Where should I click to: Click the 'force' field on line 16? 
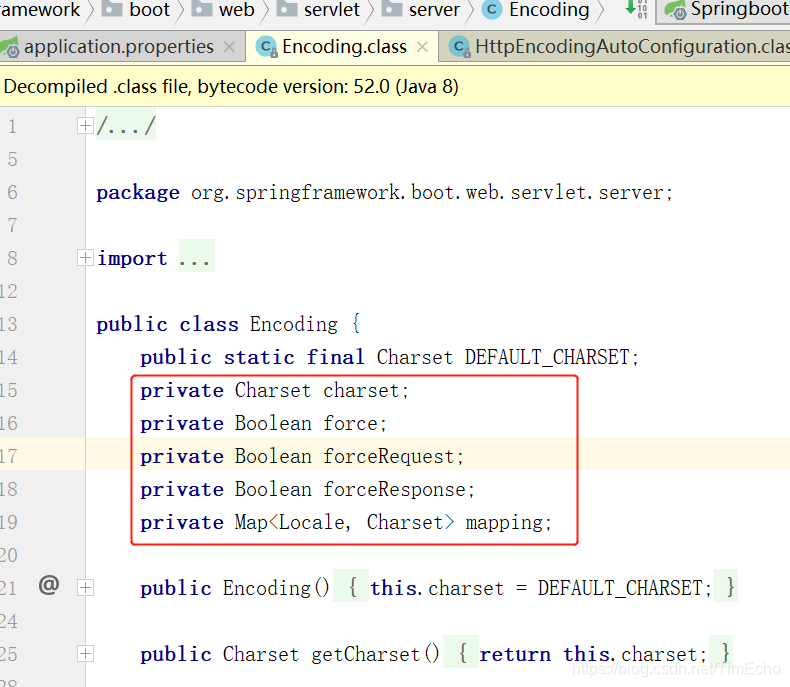point(350,423)
